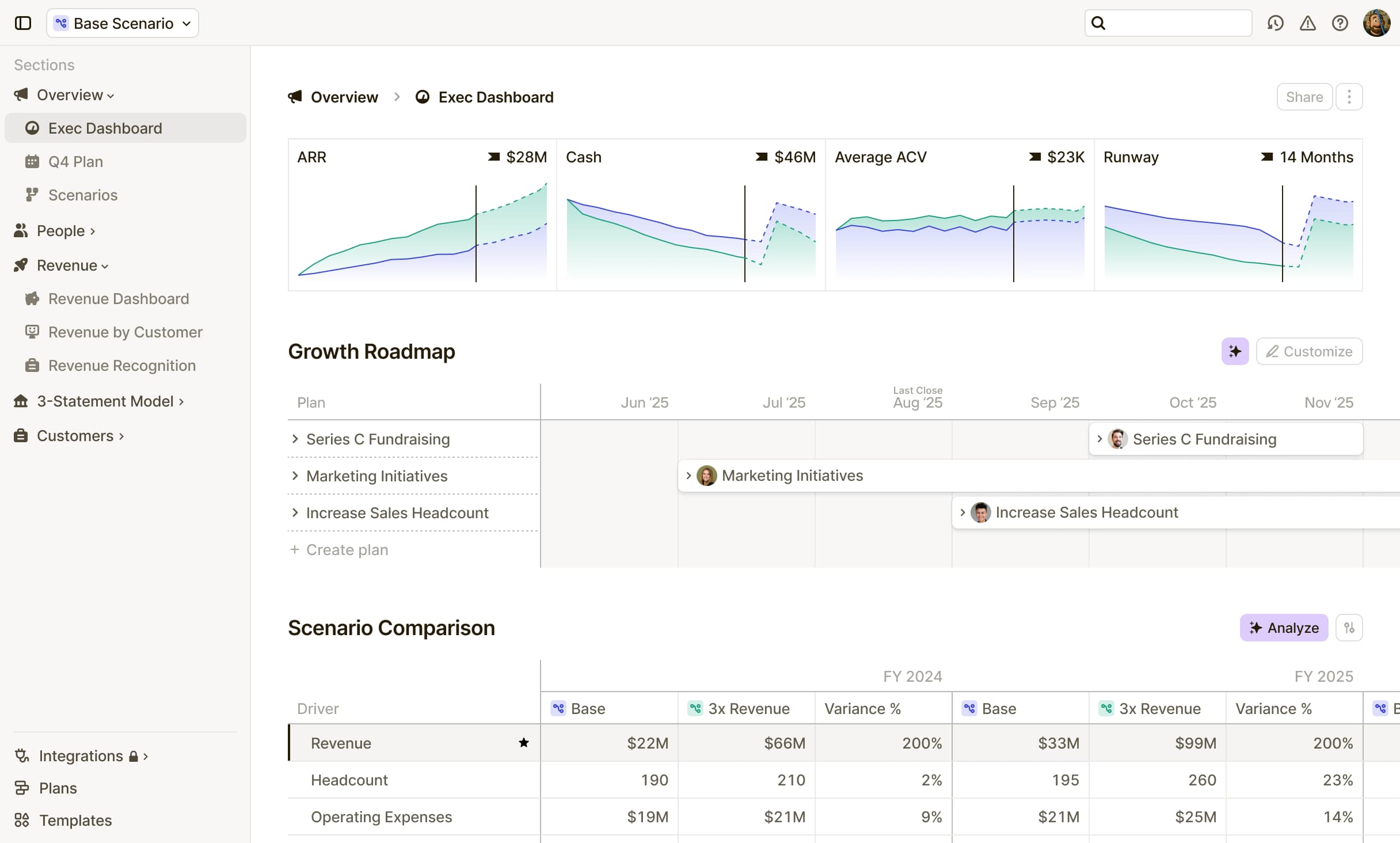Select Q4 Plan in the sidebar
The height and width of the screenshot is (843, 1400).
coord(75,161)
